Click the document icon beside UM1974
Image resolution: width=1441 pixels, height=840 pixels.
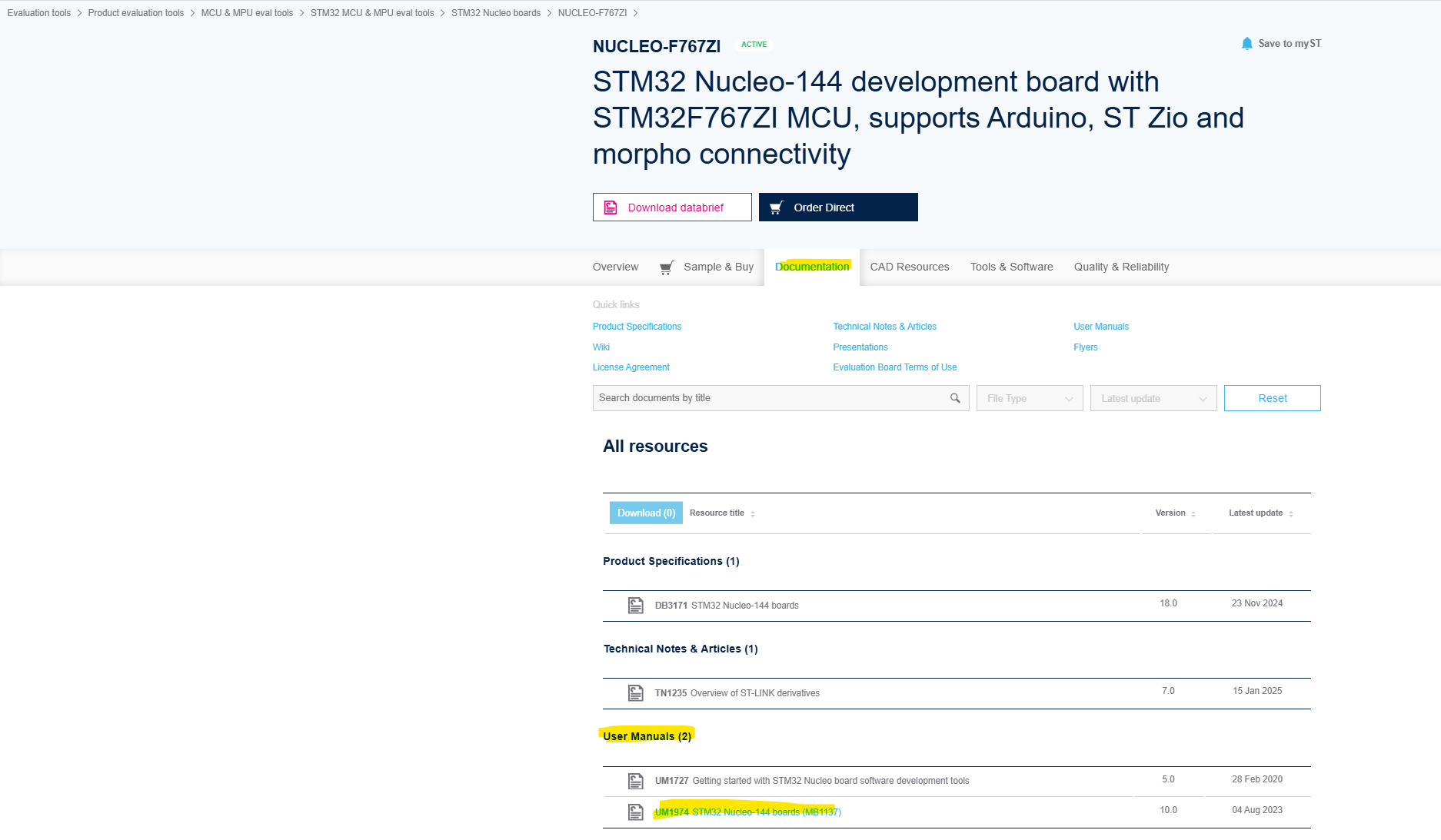[x=635, y=812]
